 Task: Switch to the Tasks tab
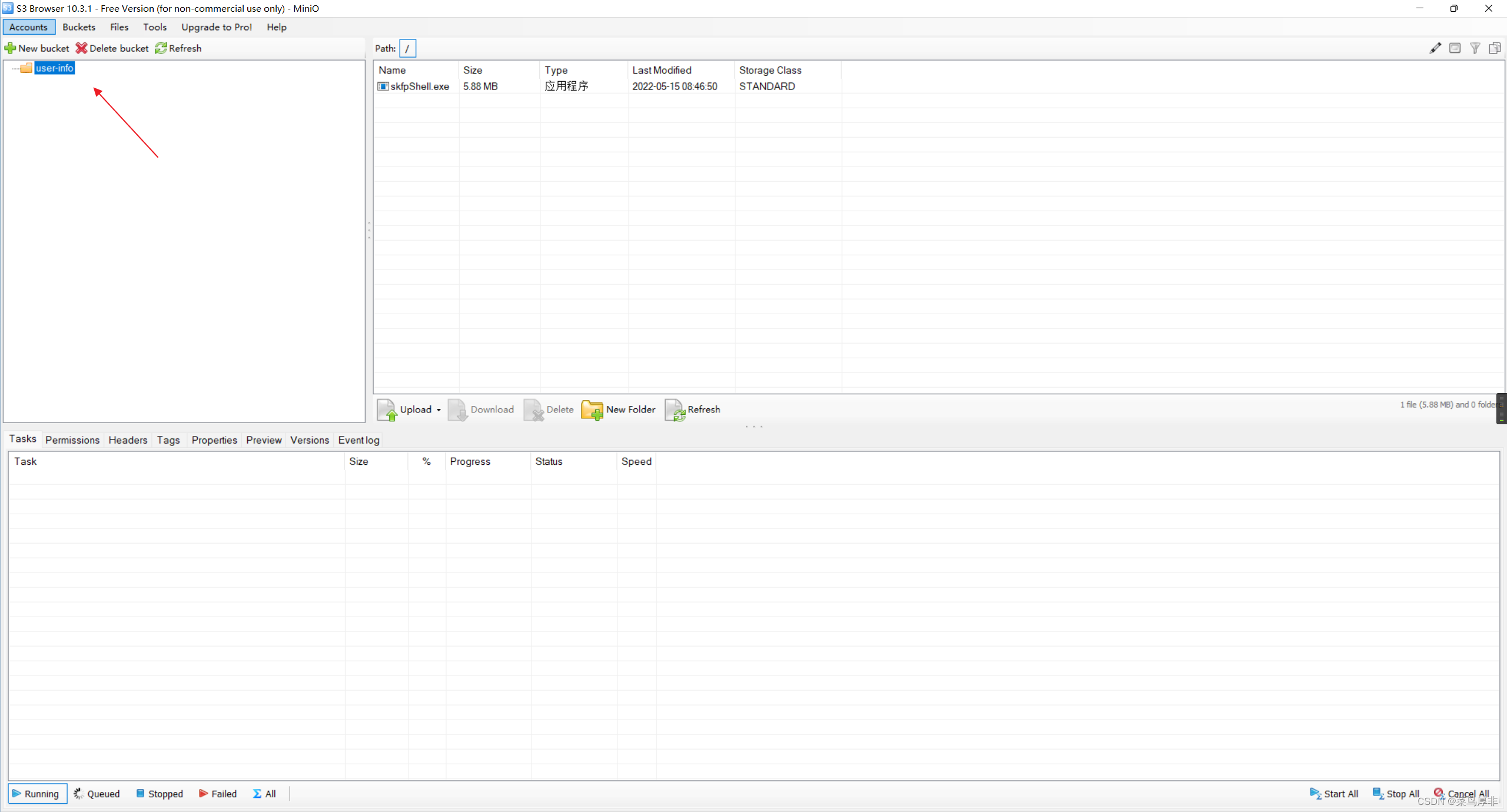coord(23,439)
